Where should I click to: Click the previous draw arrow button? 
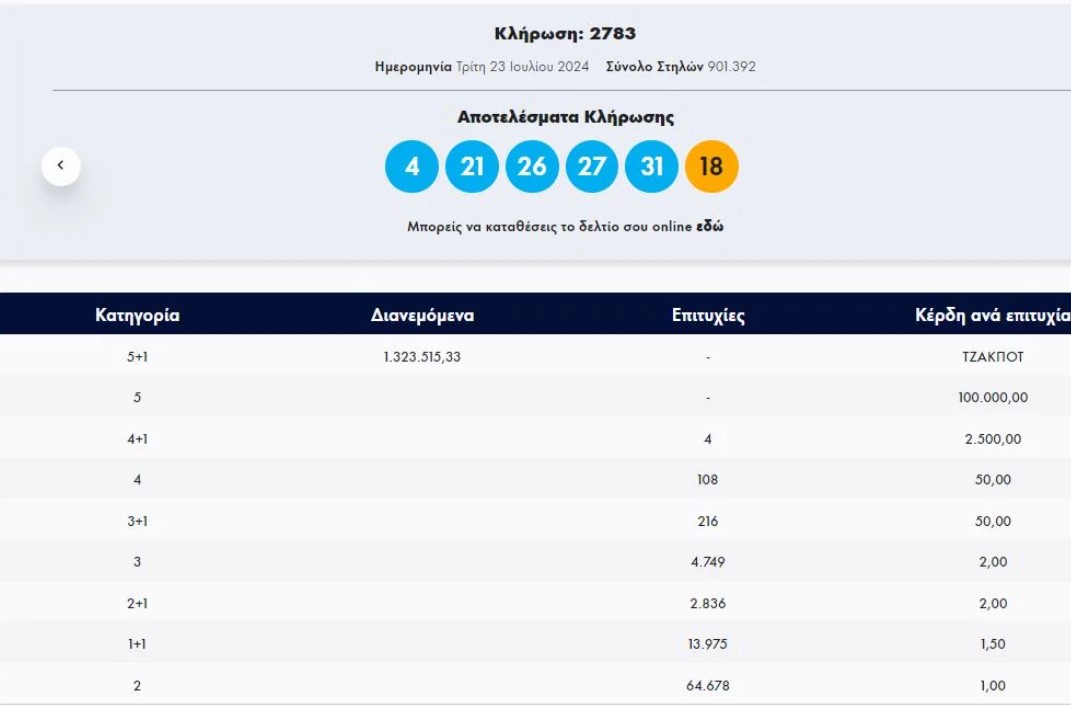coord(61,166)
